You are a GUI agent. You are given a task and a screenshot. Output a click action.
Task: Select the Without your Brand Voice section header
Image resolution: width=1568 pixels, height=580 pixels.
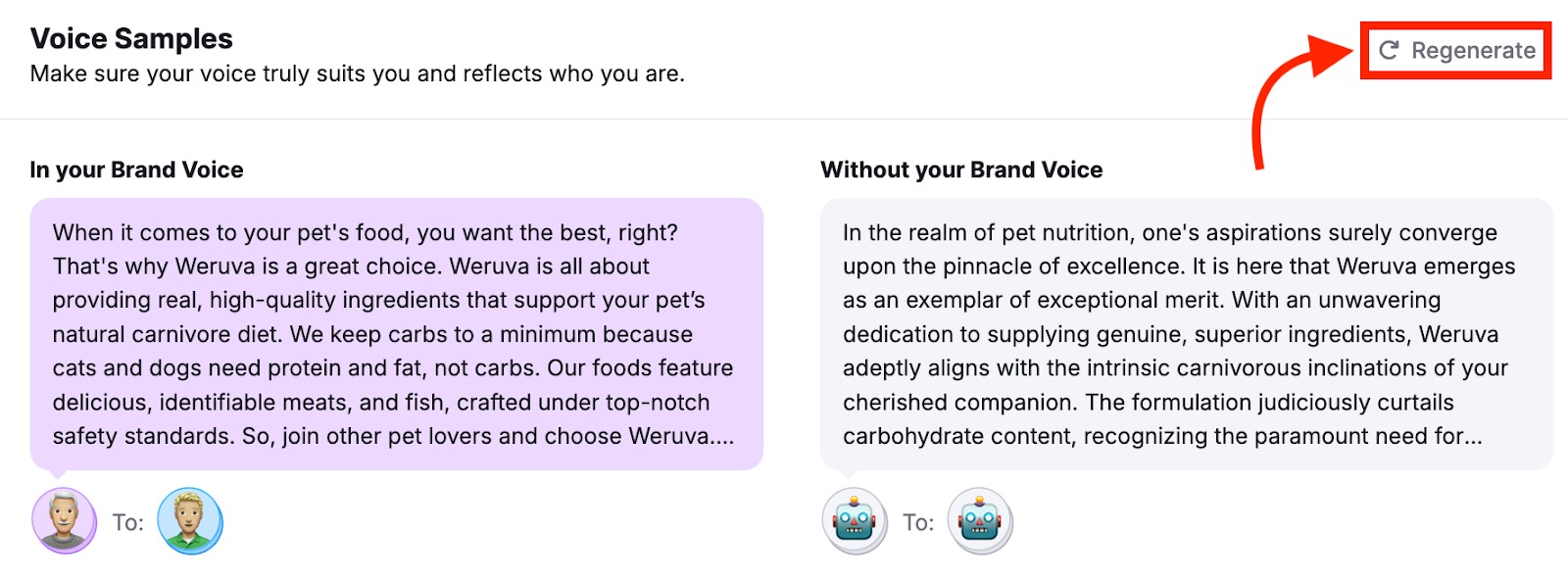[960, 169]
